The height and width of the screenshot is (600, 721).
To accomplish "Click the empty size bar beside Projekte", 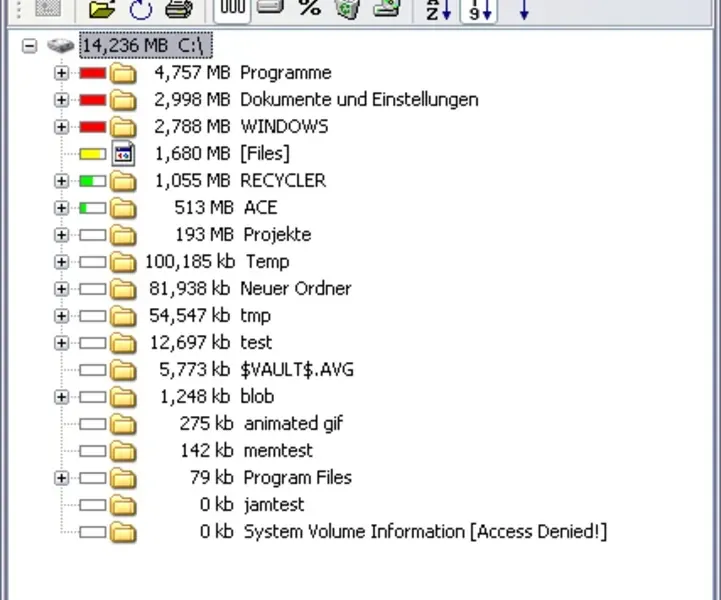I will point(92,235).
